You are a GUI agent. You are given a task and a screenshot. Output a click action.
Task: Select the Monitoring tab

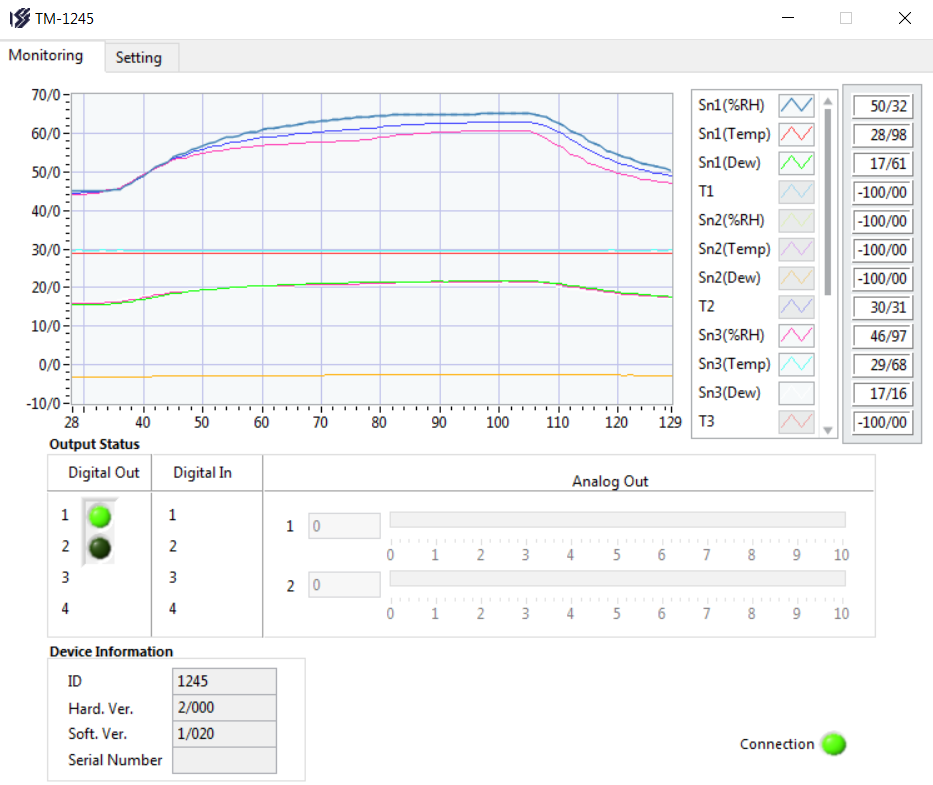coord(46,56)
